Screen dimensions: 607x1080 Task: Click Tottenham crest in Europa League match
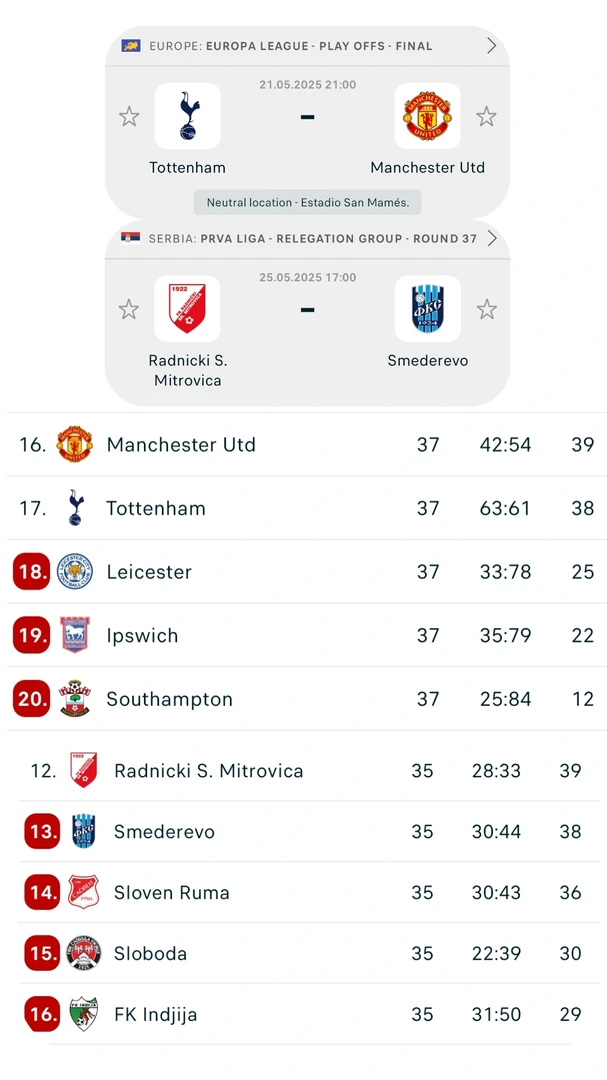[x=187, y=116]
